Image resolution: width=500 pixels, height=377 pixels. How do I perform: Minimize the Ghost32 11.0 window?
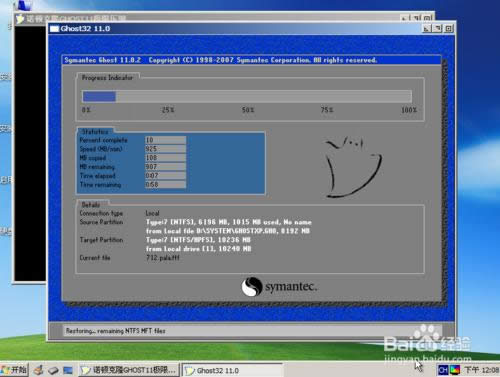[427, 29]
